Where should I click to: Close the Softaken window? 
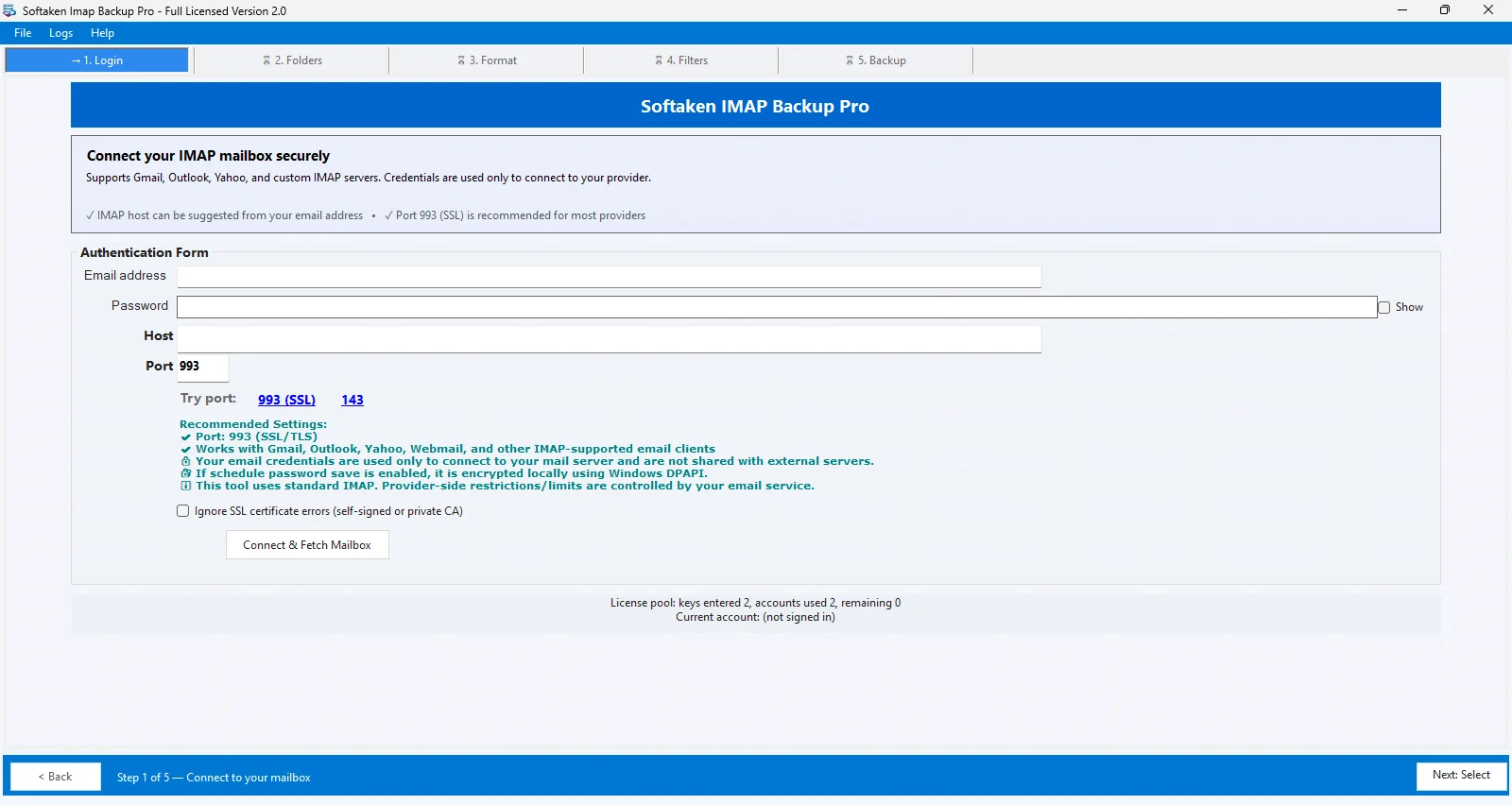pos(1488,10)
